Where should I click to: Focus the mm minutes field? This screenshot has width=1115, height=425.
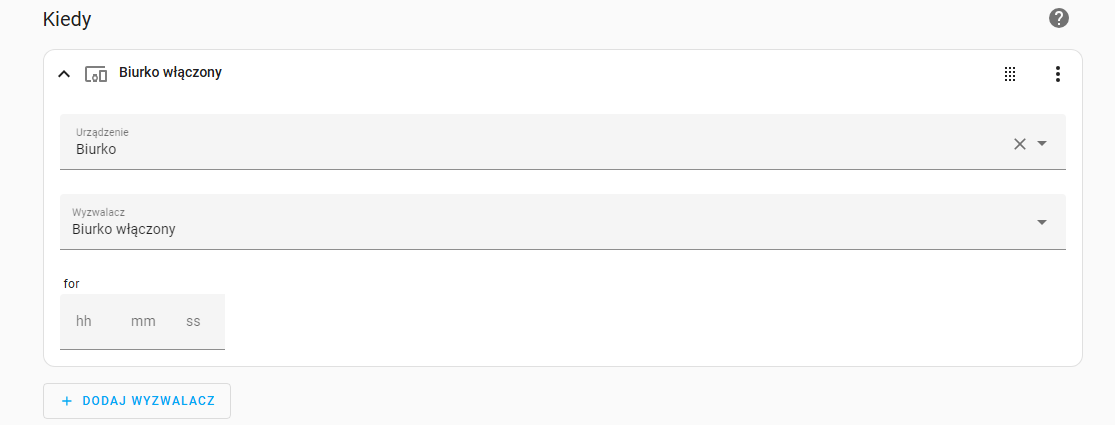(x=143, y=321)
